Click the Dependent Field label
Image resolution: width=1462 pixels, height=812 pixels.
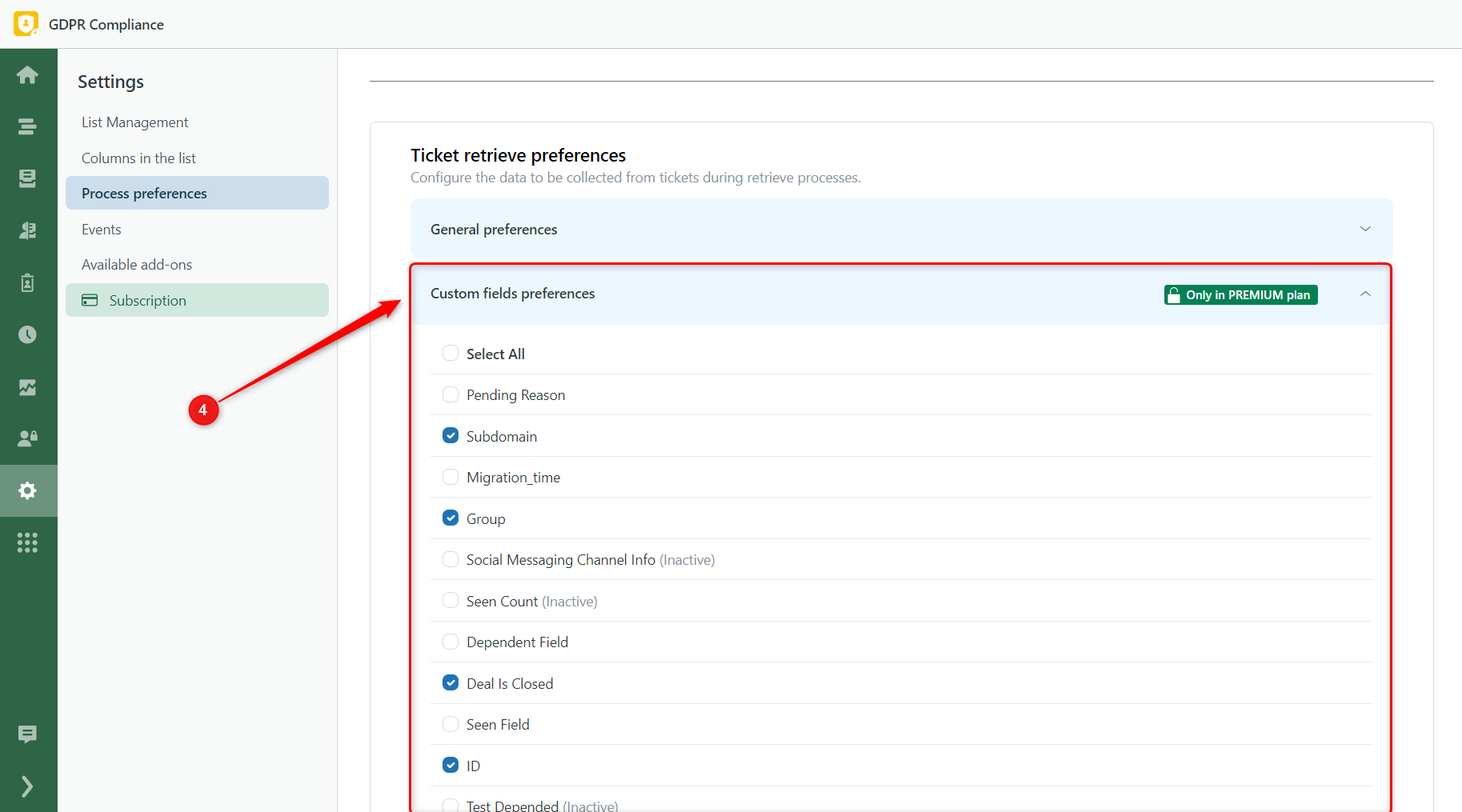coord(517,642)
